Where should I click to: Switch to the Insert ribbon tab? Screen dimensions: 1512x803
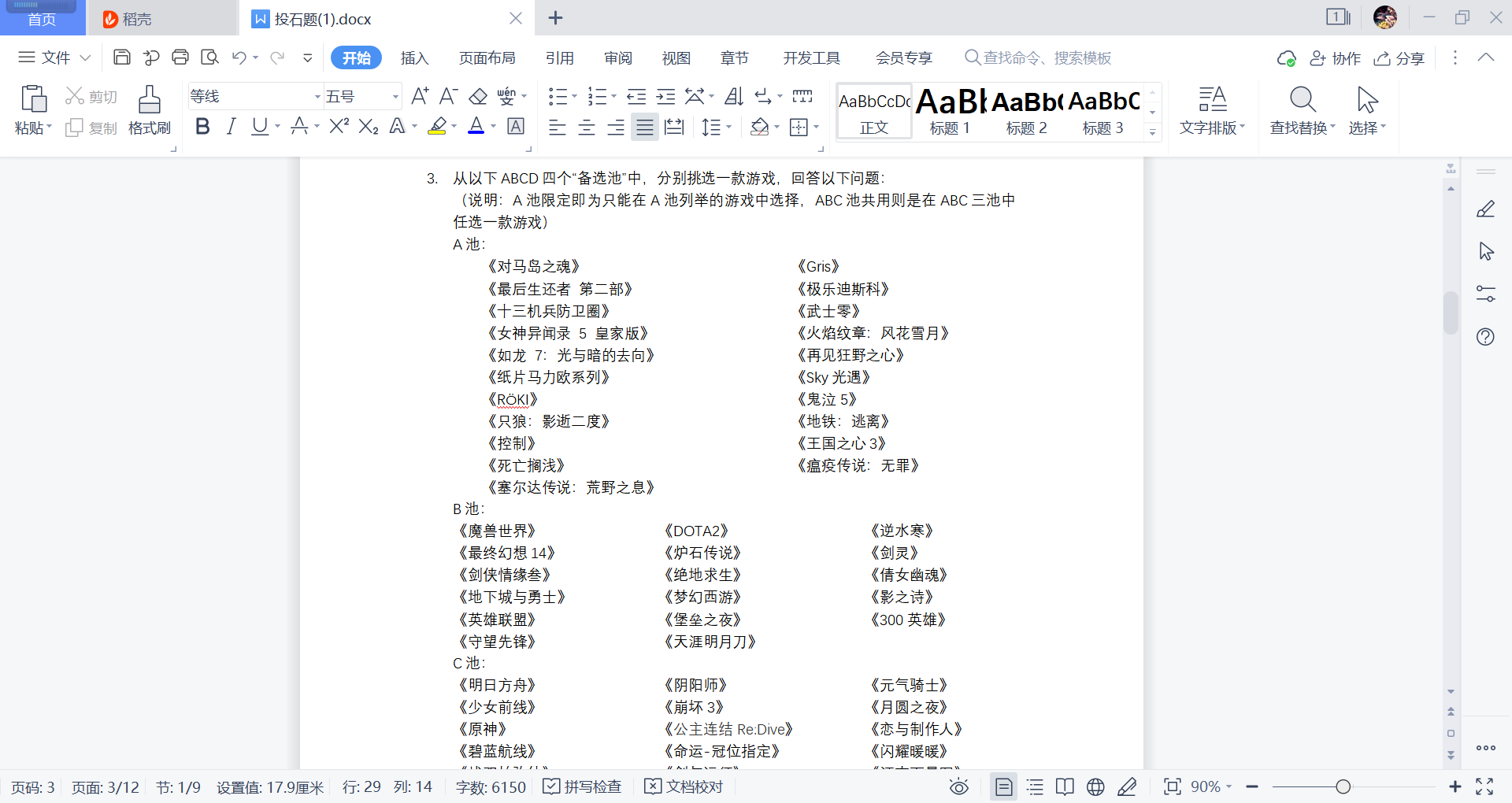tap(414, 58)
